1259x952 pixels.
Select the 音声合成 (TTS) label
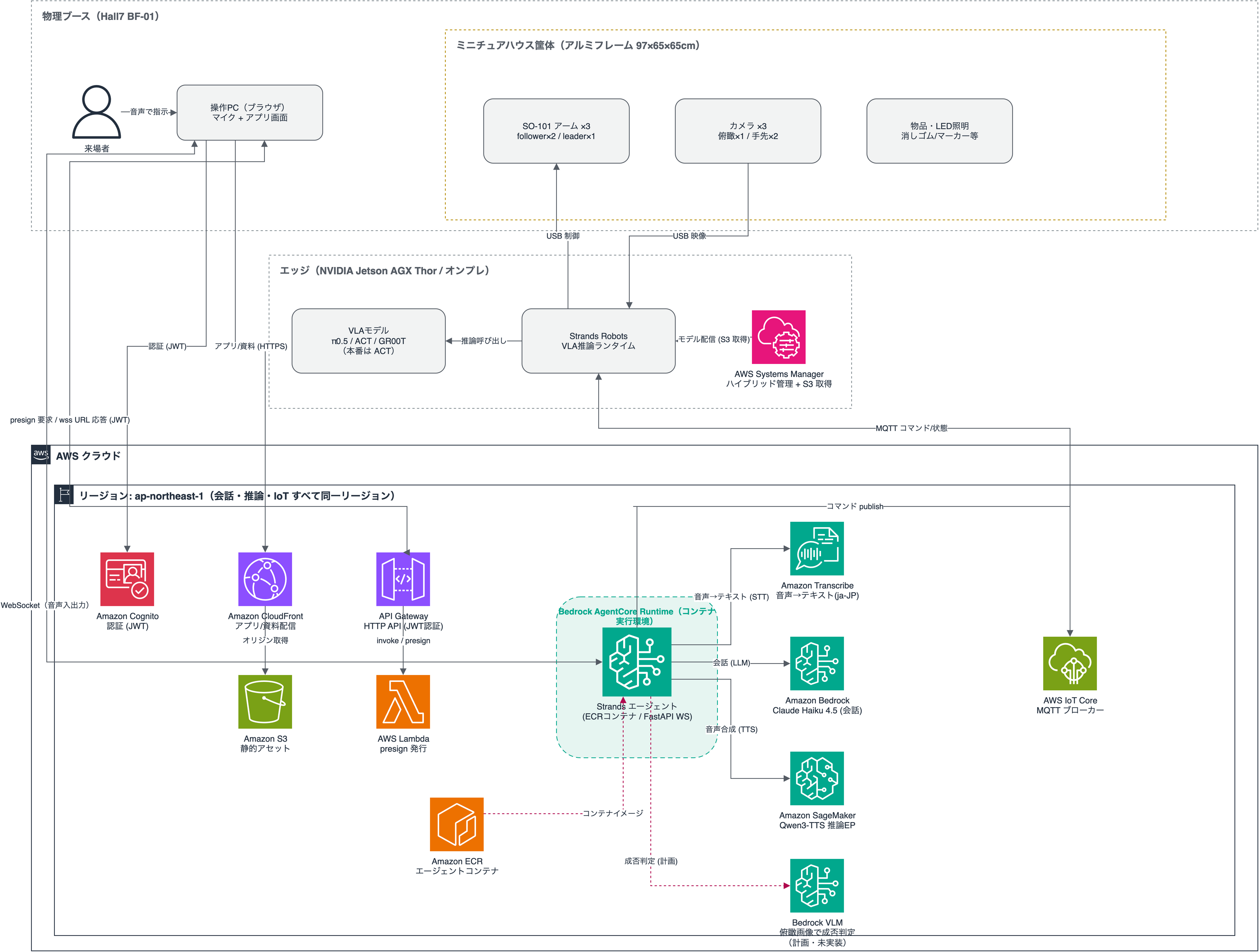731,729
